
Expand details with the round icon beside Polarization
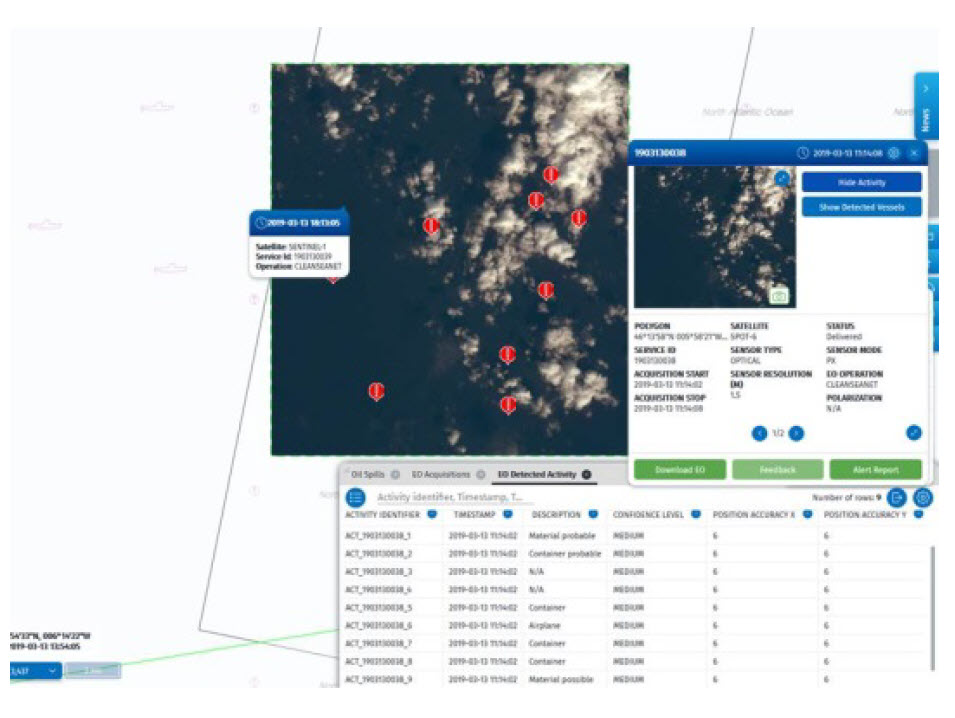(914, 432)
